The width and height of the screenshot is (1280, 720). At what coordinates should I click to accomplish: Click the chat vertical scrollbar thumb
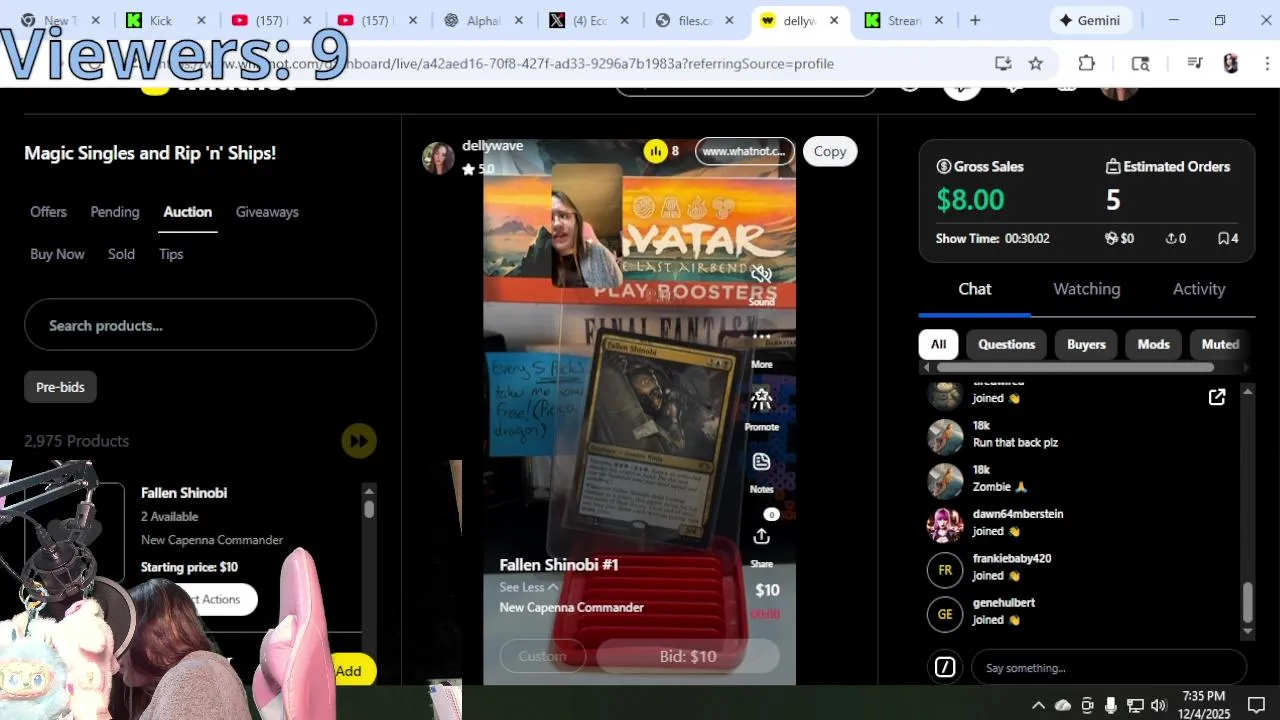1247,602
